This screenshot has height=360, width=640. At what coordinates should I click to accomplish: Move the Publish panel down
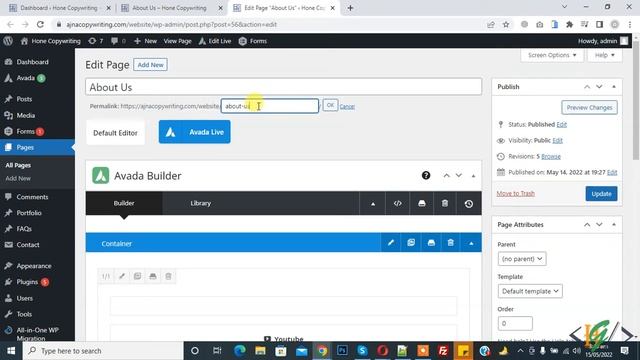pyautogui.click(x=599, y=87)
